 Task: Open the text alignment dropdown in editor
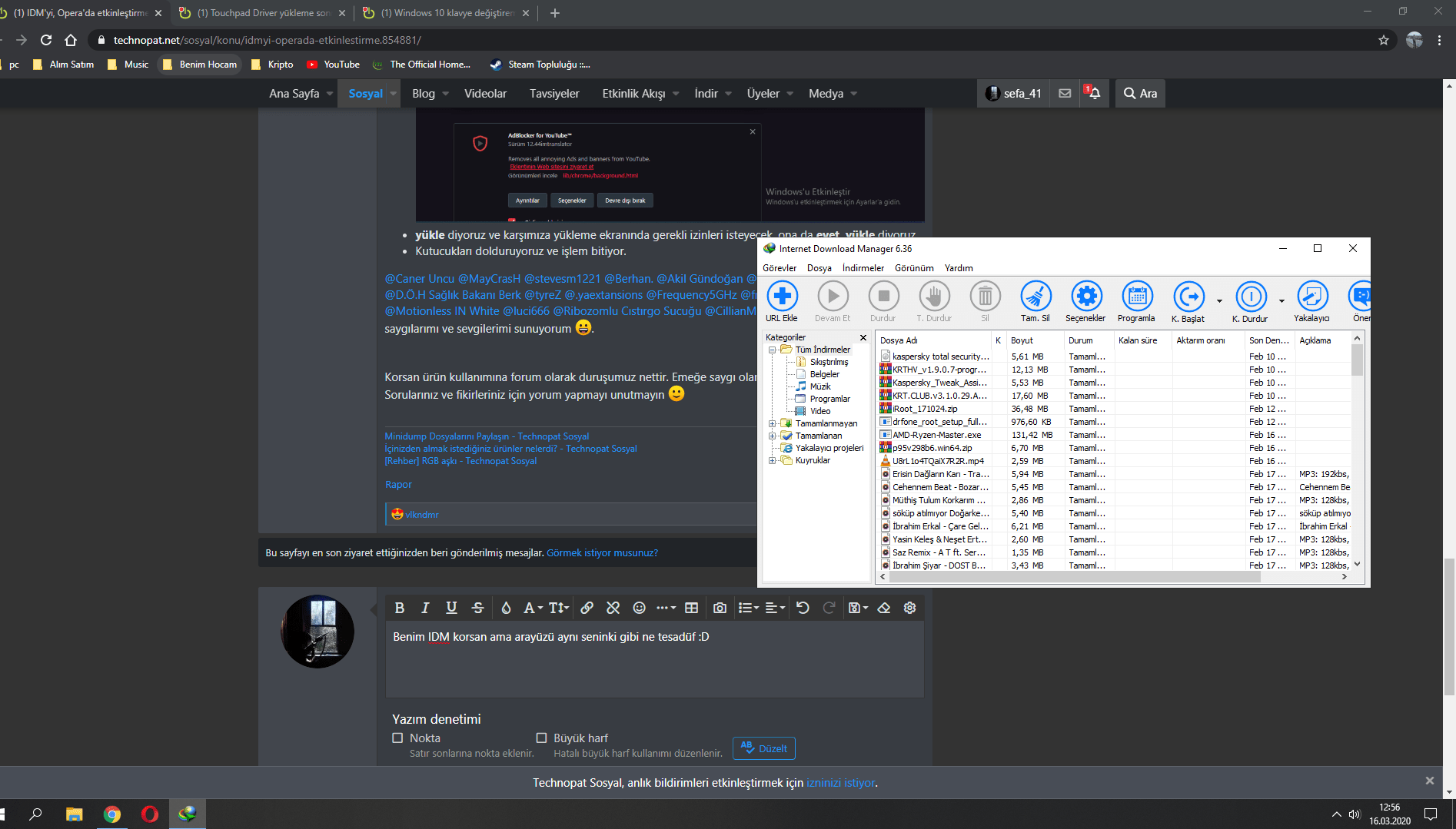pos(775,608)
